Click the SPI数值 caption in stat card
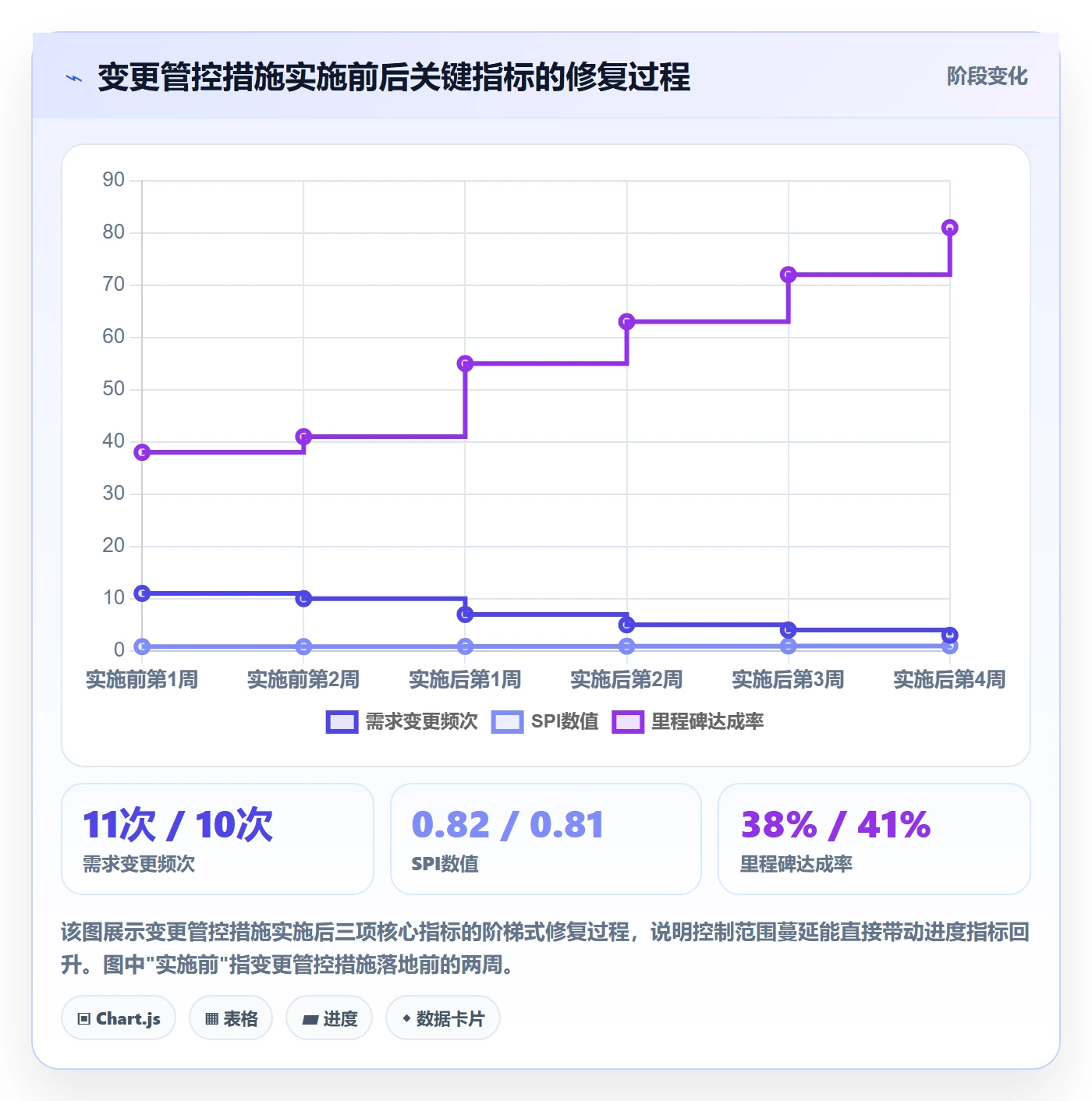This screenshot has width=1092, height=1101. coord(445,864)
